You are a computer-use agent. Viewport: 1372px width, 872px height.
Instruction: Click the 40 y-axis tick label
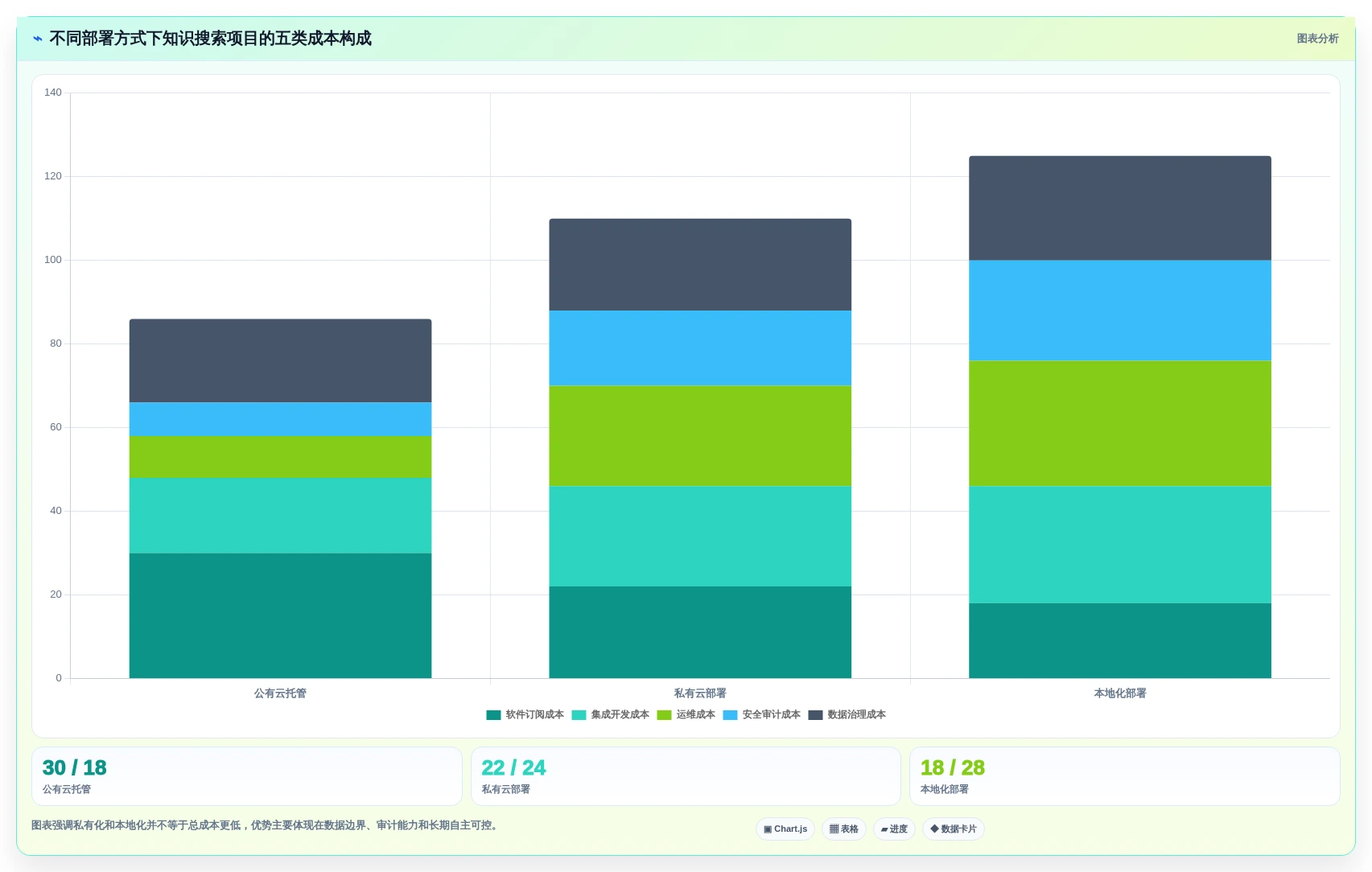(x=56, y=511)
